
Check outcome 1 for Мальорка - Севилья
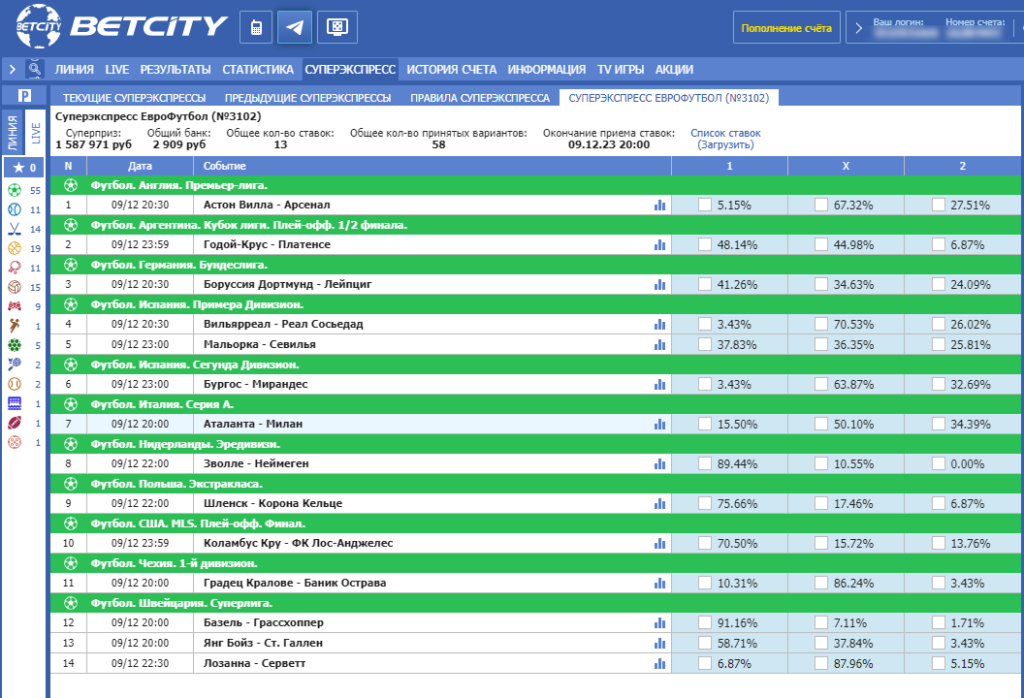point(705,345)
